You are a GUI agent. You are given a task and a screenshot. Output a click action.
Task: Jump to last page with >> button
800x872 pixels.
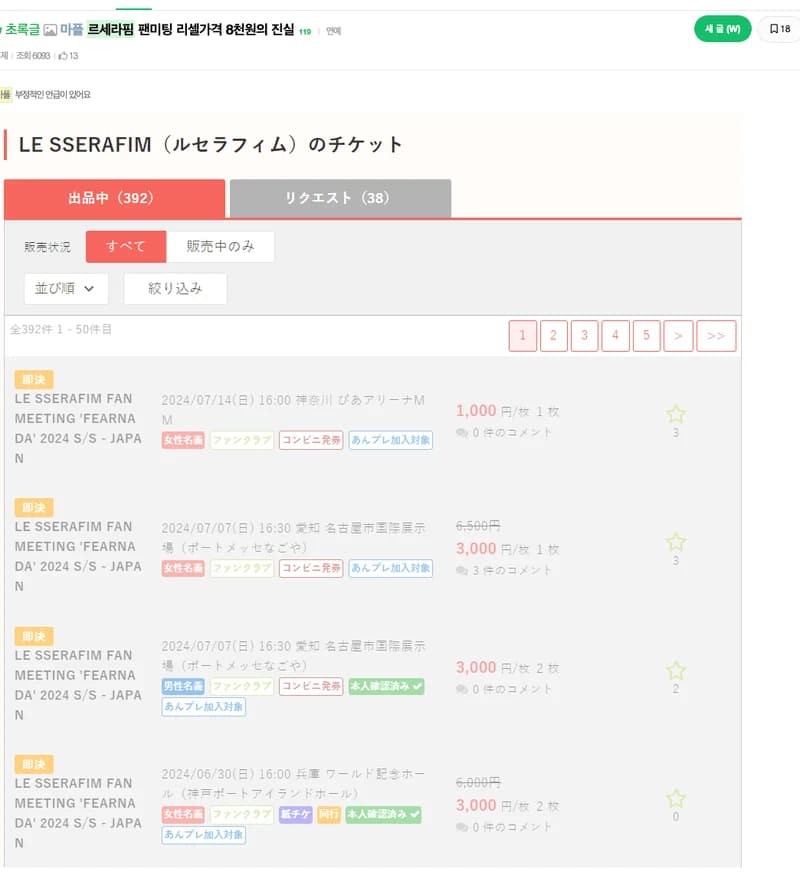click(716, 335)
